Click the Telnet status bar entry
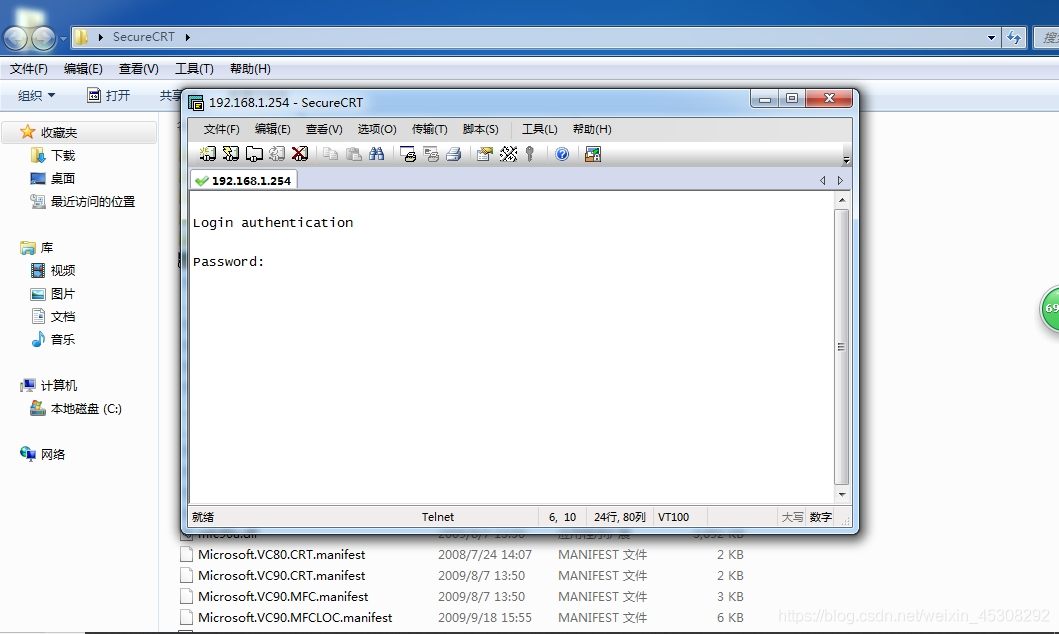 [438, 517]
